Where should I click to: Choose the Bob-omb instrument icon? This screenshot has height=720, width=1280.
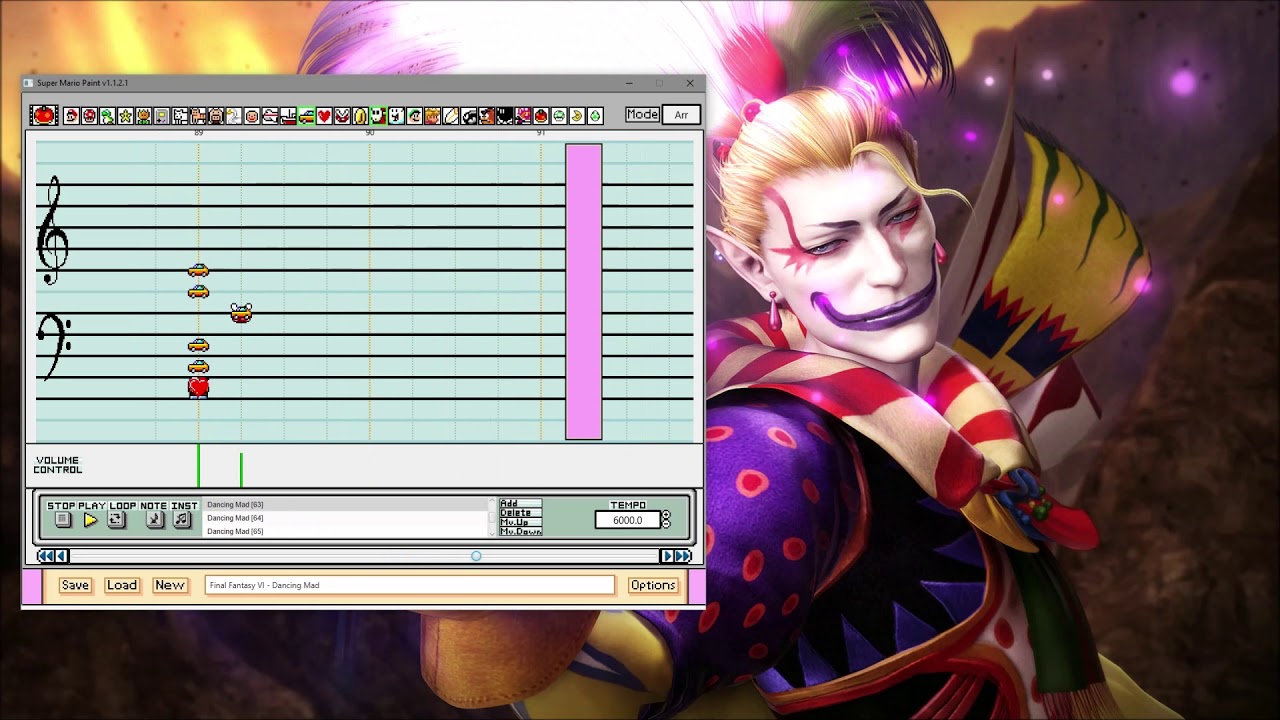[x=504, y=116]
